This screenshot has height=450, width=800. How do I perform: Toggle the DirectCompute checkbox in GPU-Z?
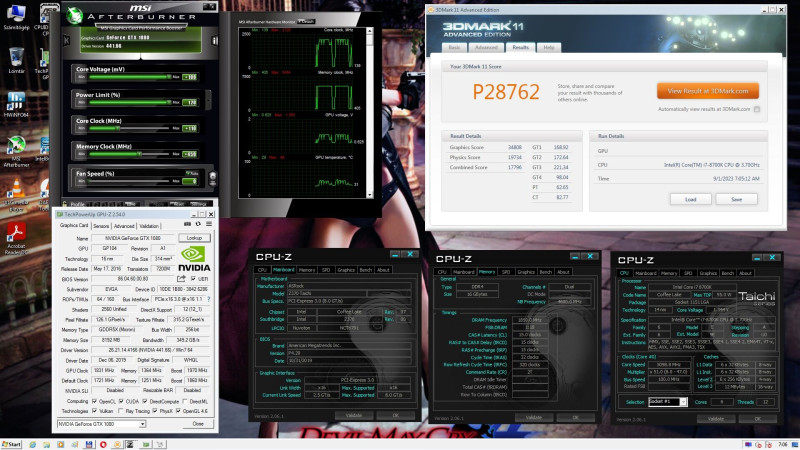(x=145, y=402)
